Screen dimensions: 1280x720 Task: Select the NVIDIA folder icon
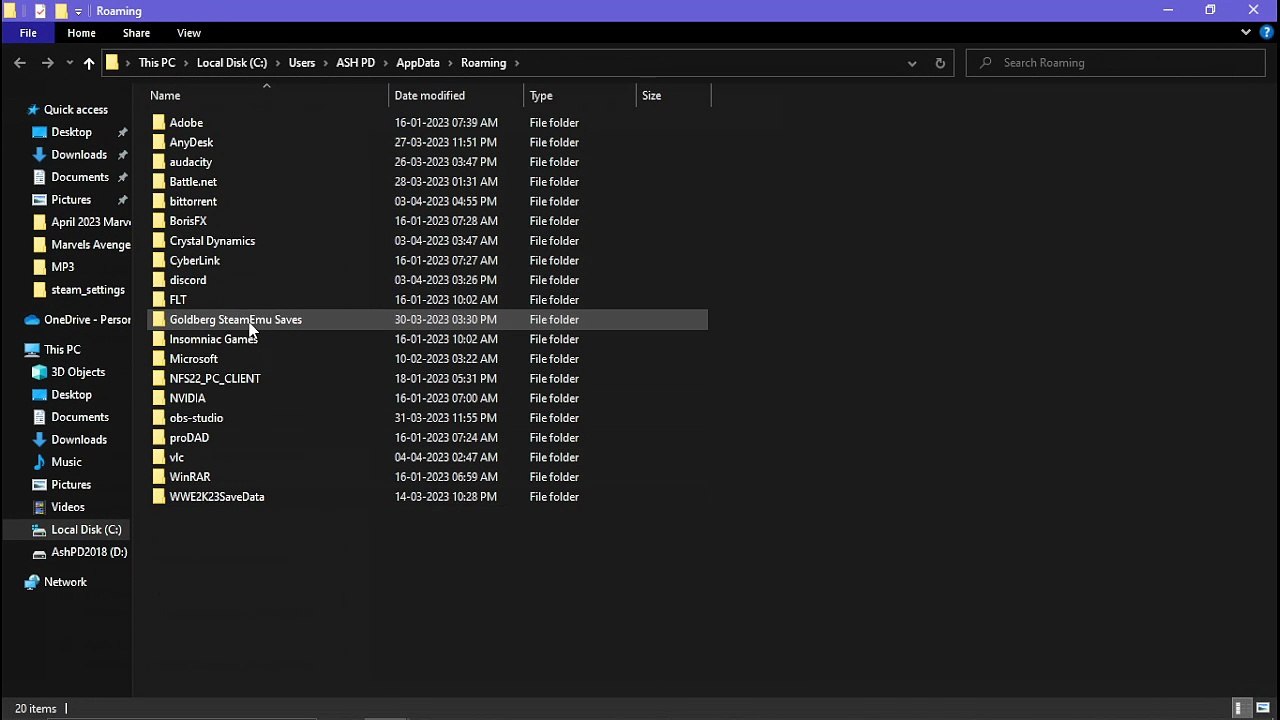click(x=159, y=398)
